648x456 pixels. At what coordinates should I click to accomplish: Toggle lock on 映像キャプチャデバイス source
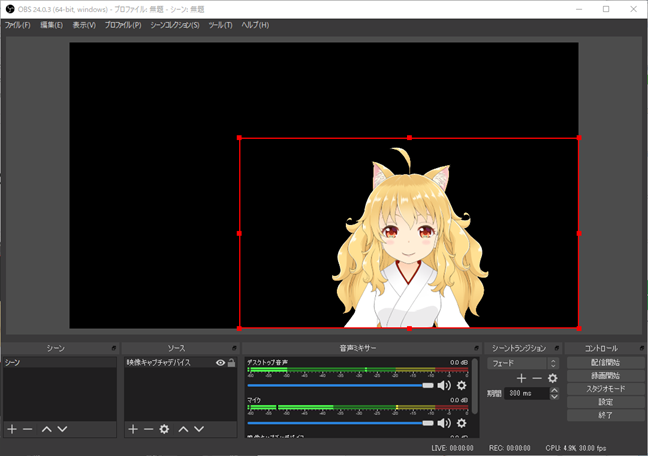(x=231, y=363)
